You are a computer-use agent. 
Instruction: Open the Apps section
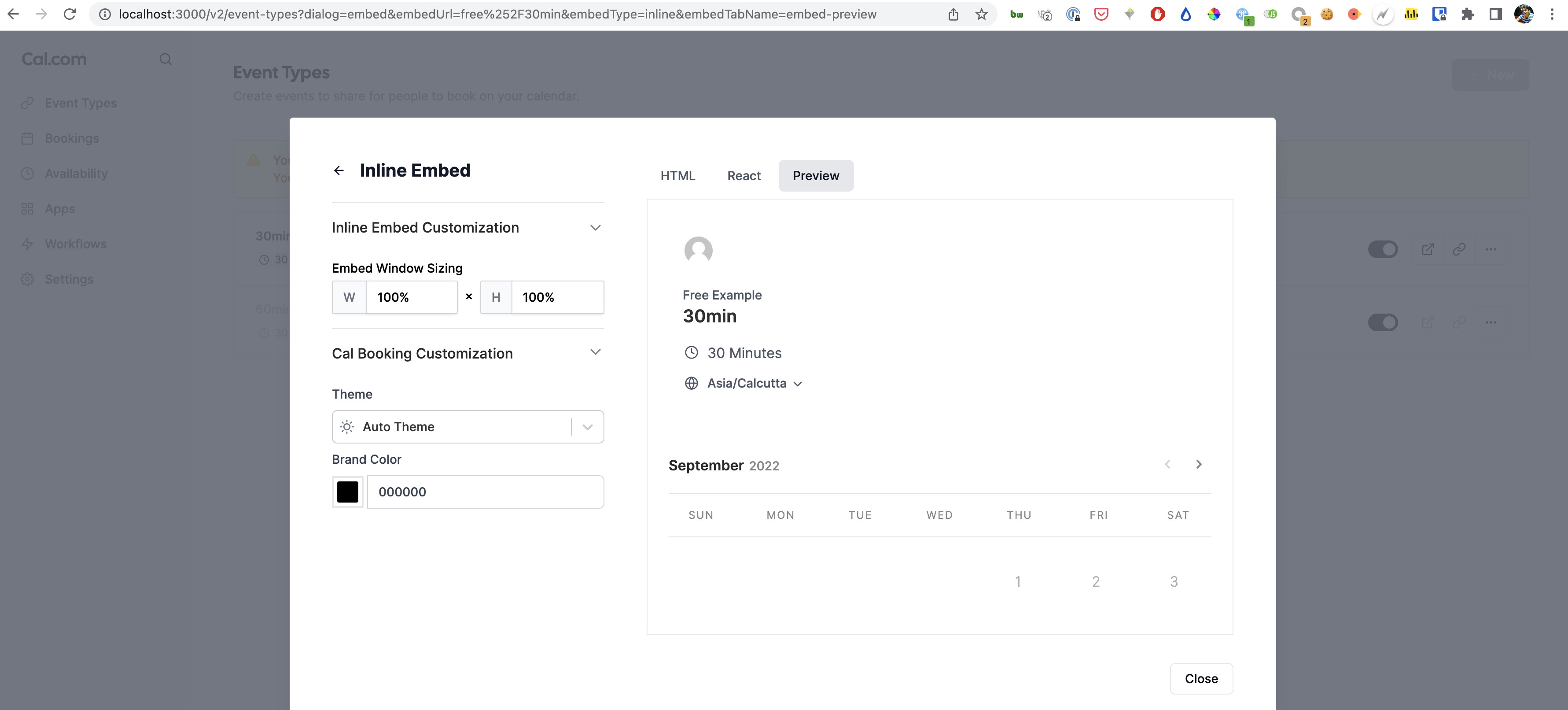click(x=60, y=208)
